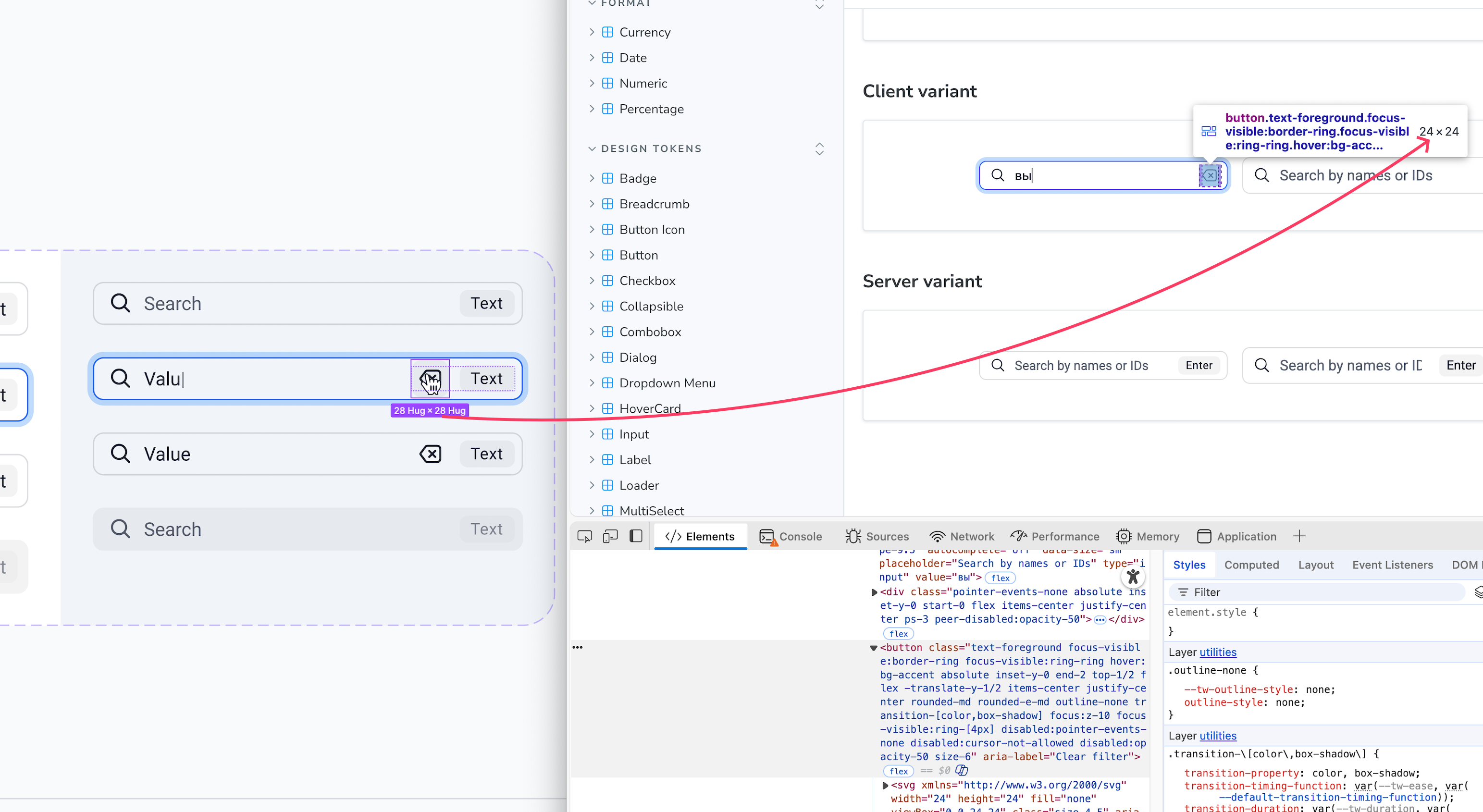Click the clear icon in the Figma "Value" field
The height and width of the screenshot is (812, 1483).
pyautogui.click(x=431, y=454)
